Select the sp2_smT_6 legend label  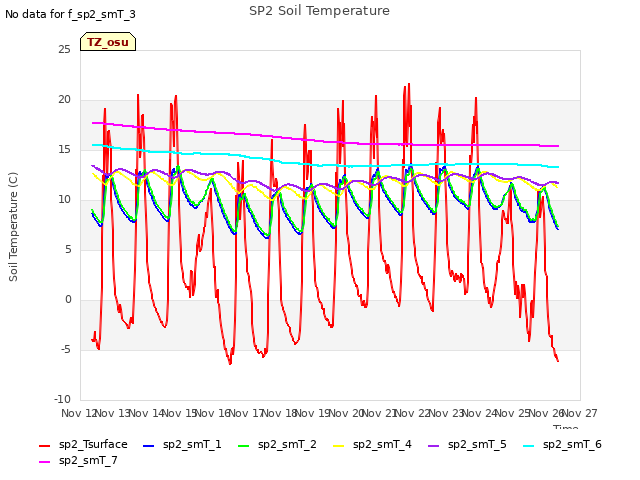[x=572, y=444]
